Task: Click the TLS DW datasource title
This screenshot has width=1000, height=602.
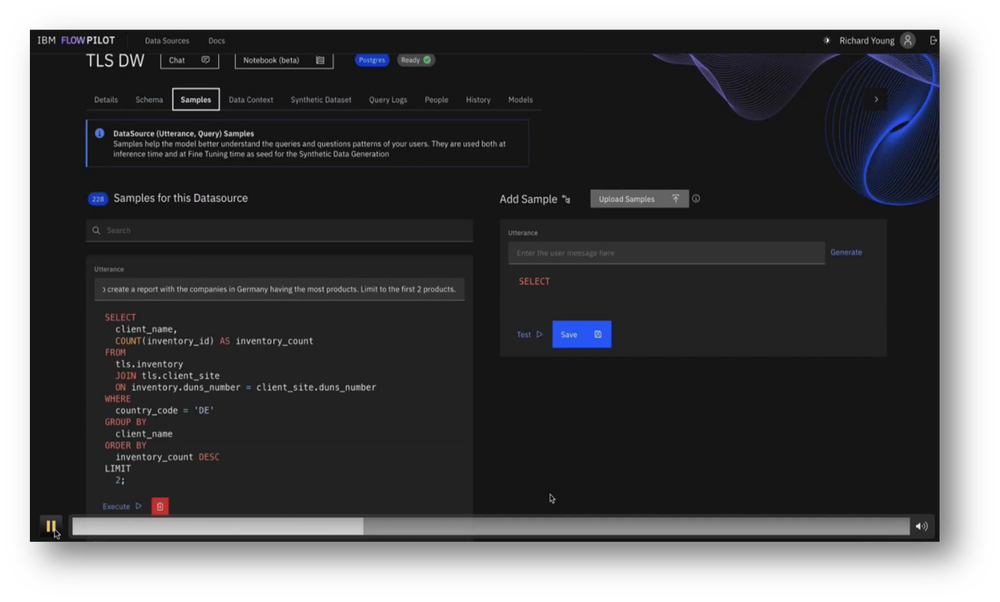Action: (115, 61)
